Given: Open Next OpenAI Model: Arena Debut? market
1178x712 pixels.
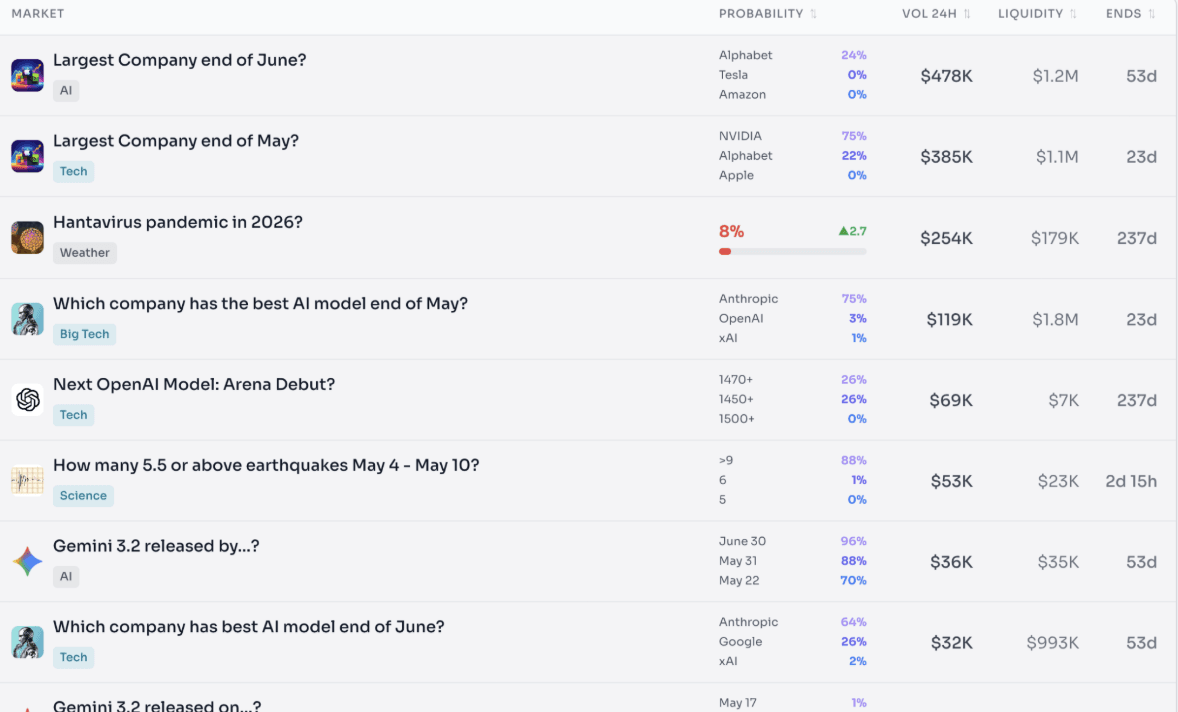Looking at the screenshot, I should [x=194, y=385].
